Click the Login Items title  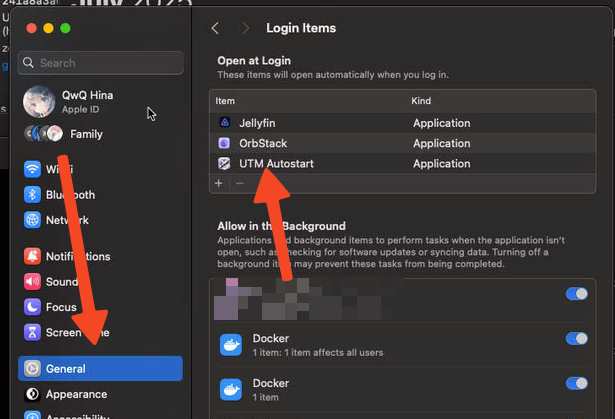301,28
